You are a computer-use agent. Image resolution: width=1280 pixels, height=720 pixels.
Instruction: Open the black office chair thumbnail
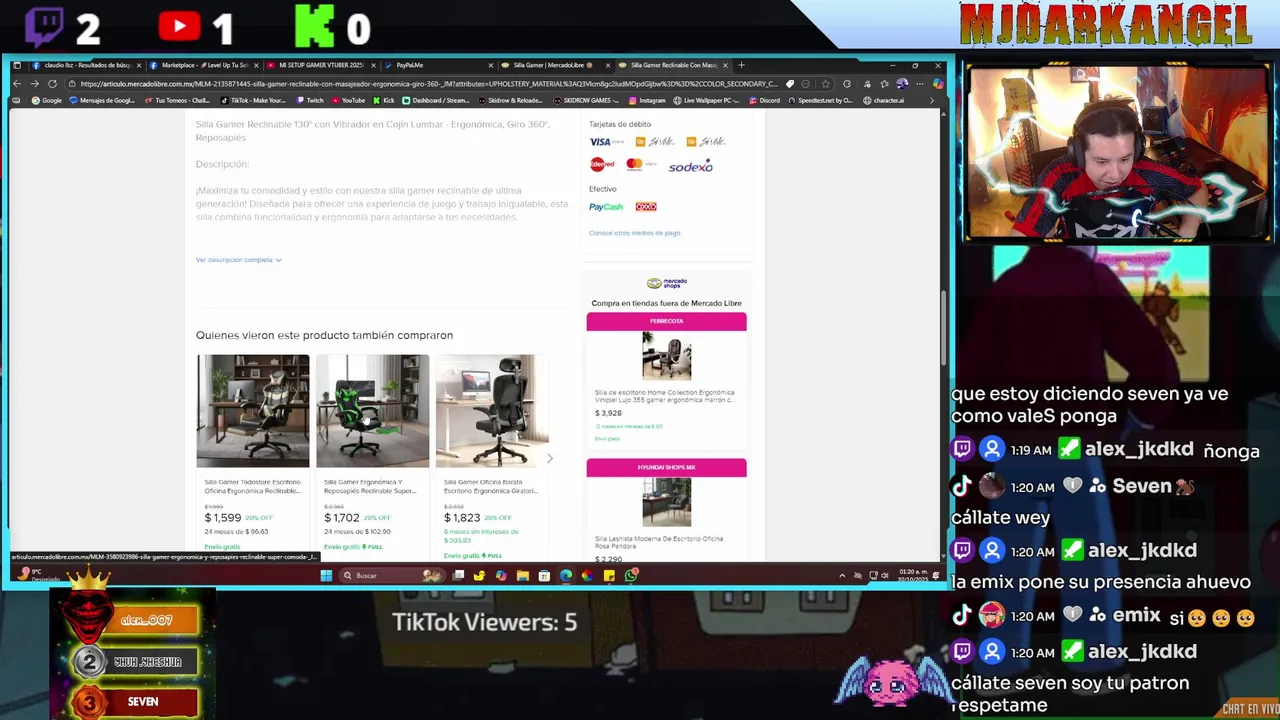(492, 411)
